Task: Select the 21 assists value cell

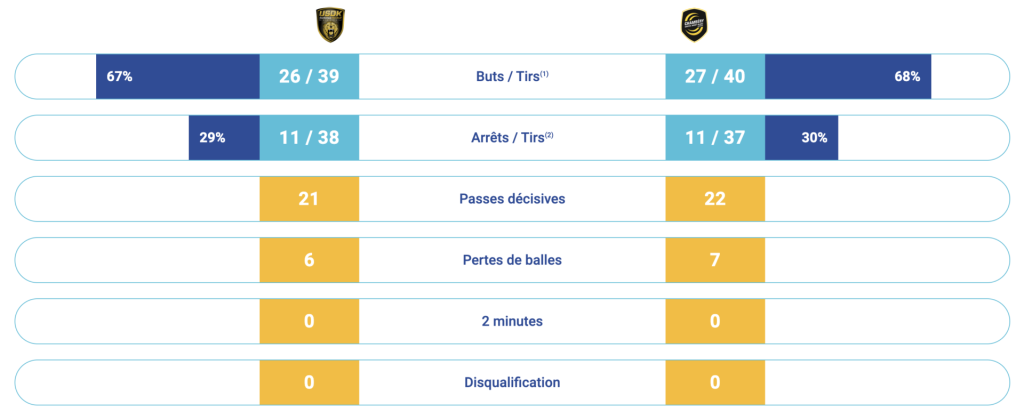Action: pyautogui.click(x=309, y=199)
